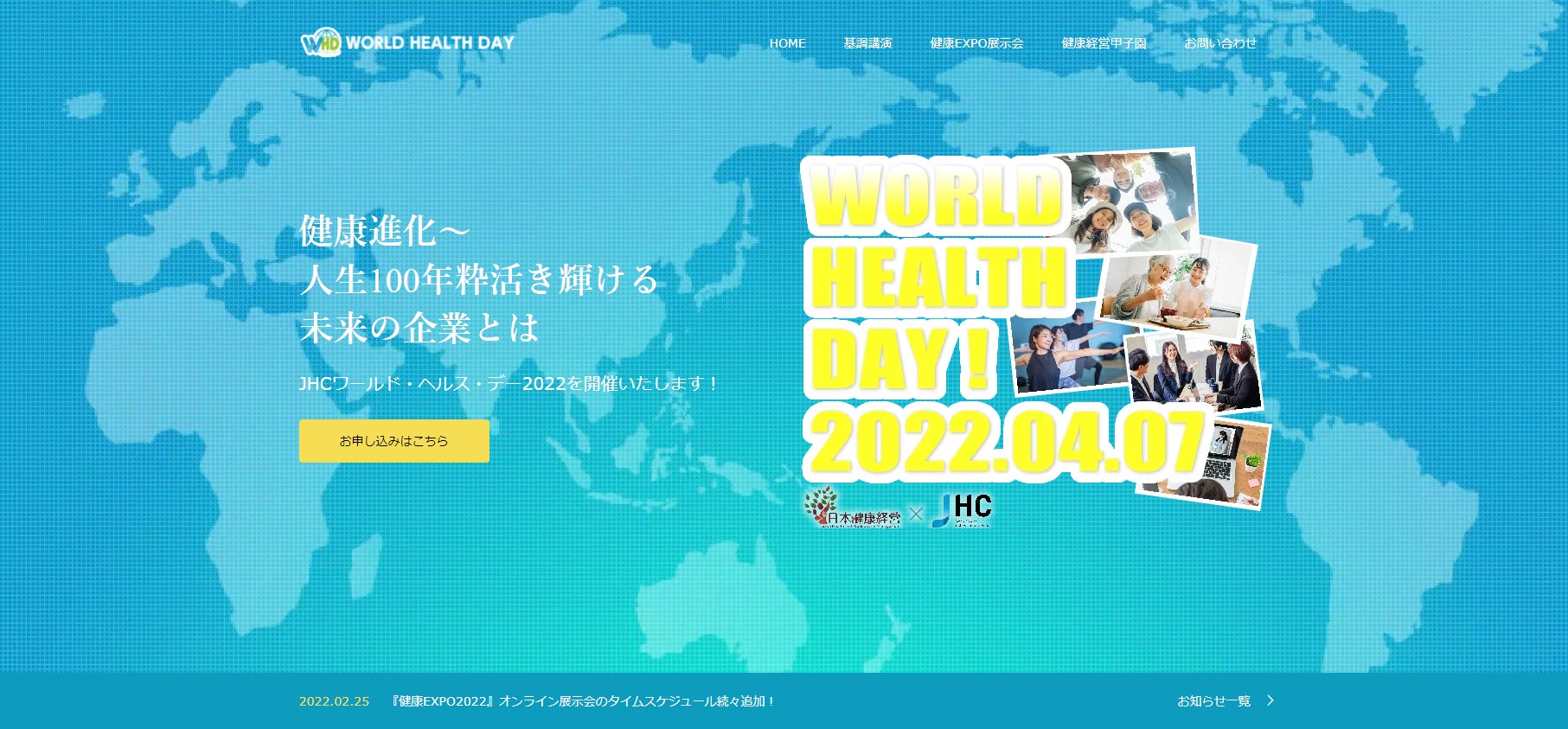This screenshot has height=729, width=1568.
Task: Select 健康経営甲子園 in the navigation
Action: 1104,43
